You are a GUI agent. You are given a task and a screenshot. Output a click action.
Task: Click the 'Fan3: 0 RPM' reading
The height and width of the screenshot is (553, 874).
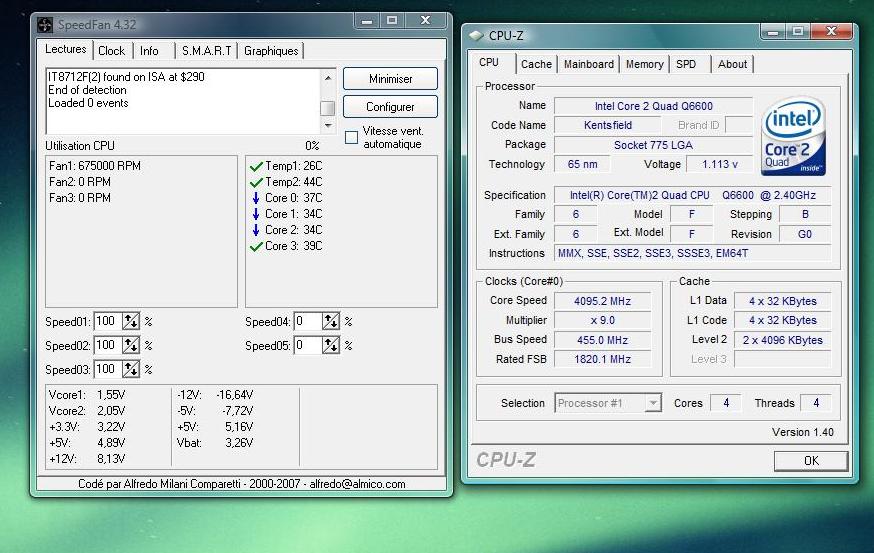(x=80, y=198)
